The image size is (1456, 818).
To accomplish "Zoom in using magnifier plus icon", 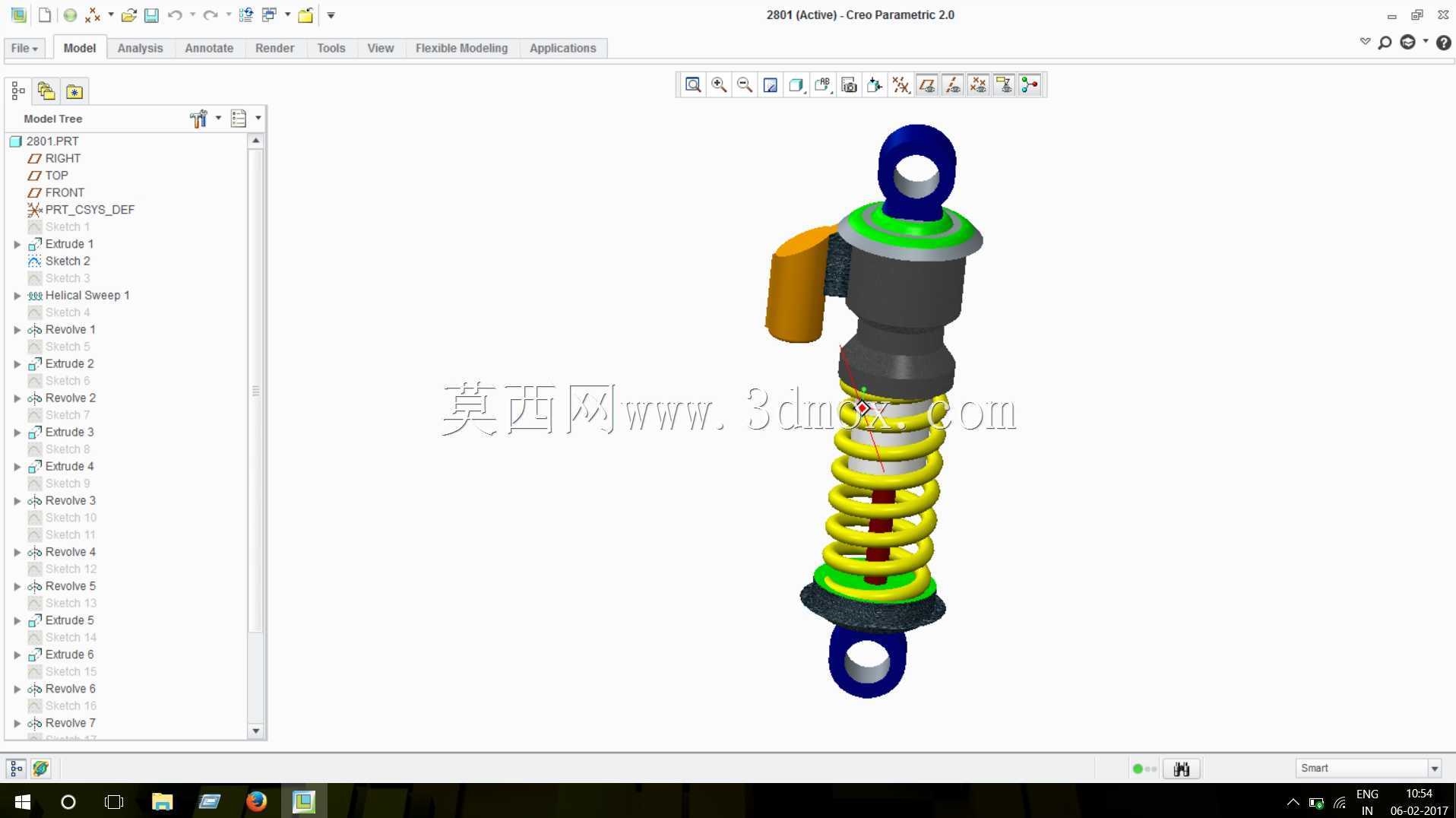I will (x=719, y=84).
